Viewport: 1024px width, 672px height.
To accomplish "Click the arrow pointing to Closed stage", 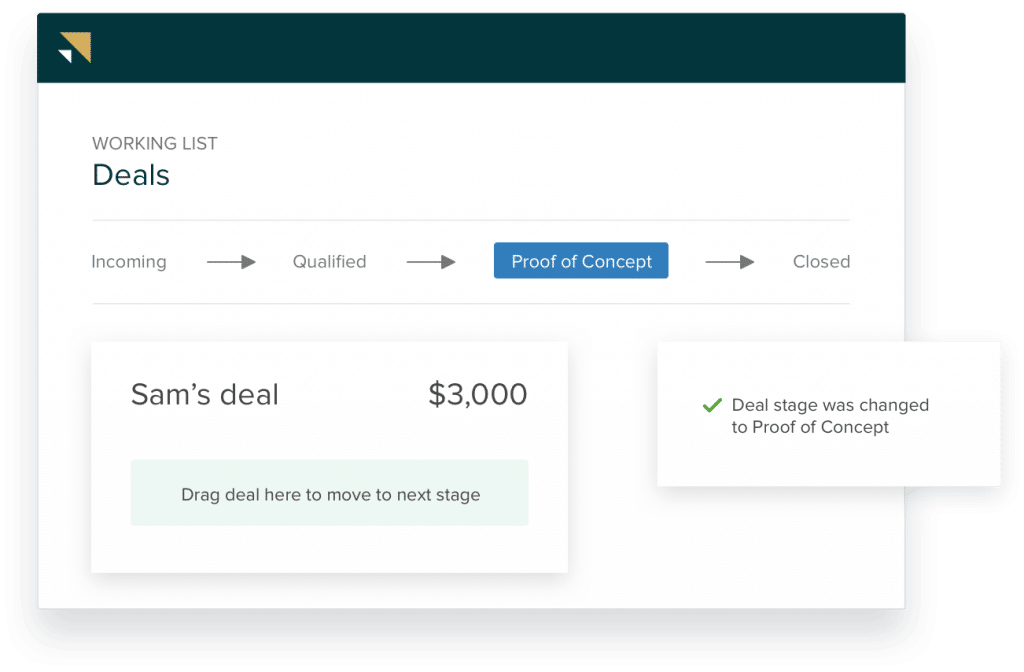I will pyautogui.click(x=730, y=262).
